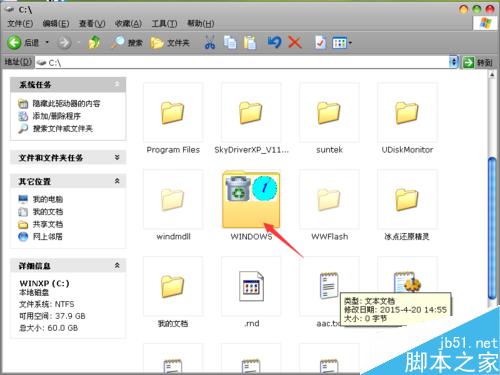Select the .rnd file icon
500x375 pixels.
tap(251, 287)
